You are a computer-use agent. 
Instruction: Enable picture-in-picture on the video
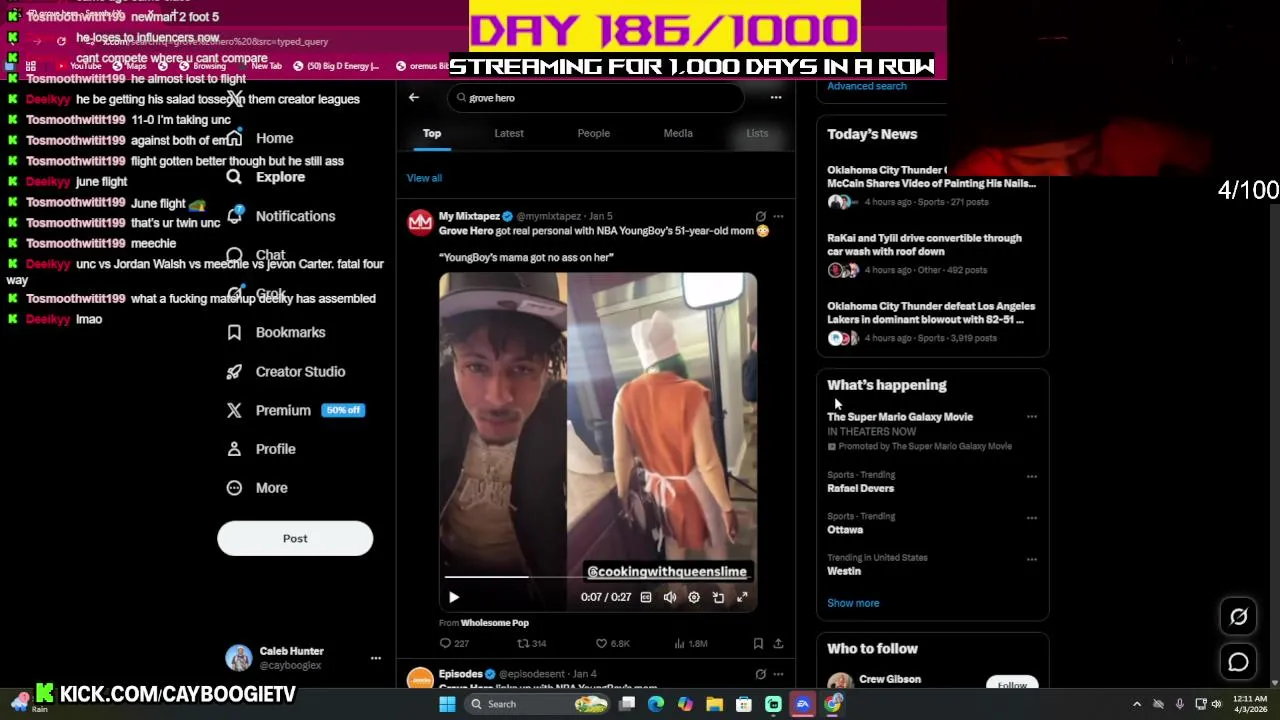click(718, 597)
